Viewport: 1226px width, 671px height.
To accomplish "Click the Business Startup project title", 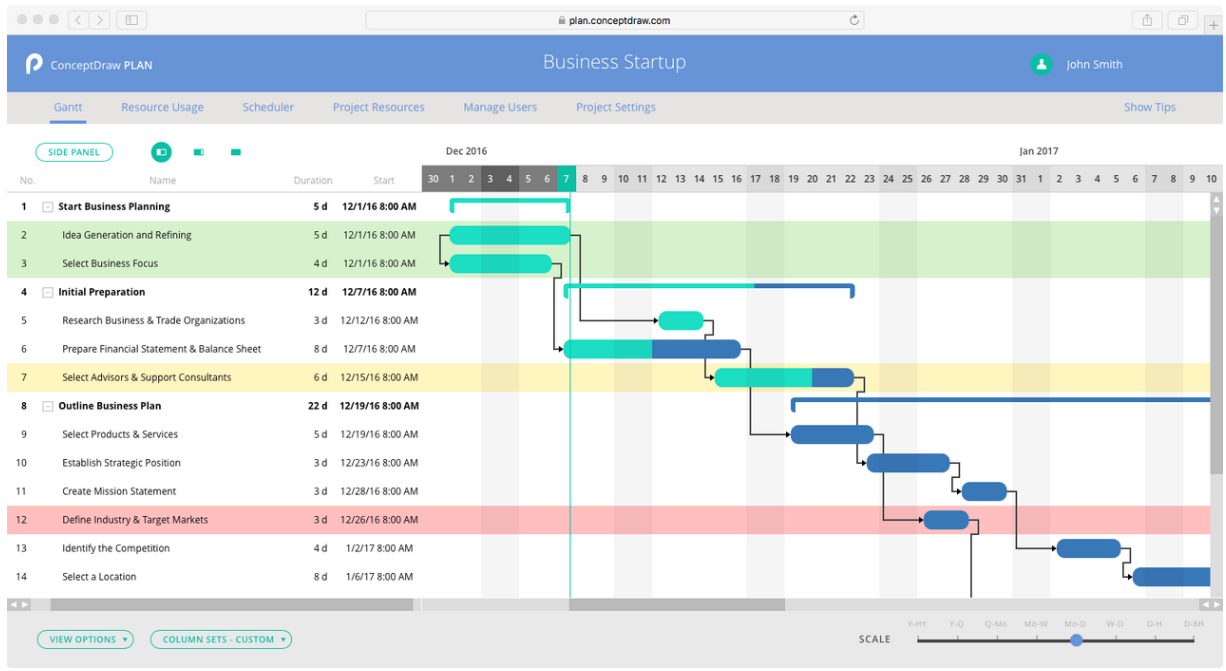I will click(x=614, y=62).
